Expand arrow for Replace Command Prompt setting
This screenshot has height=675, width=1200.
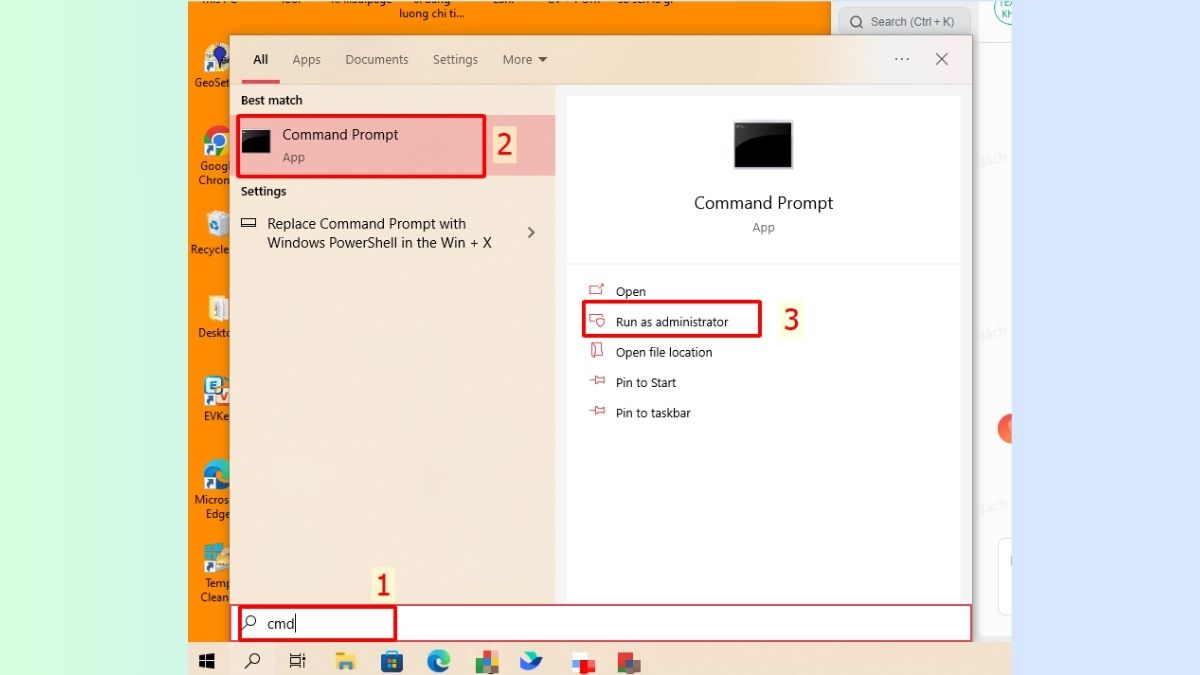point(531,233)
